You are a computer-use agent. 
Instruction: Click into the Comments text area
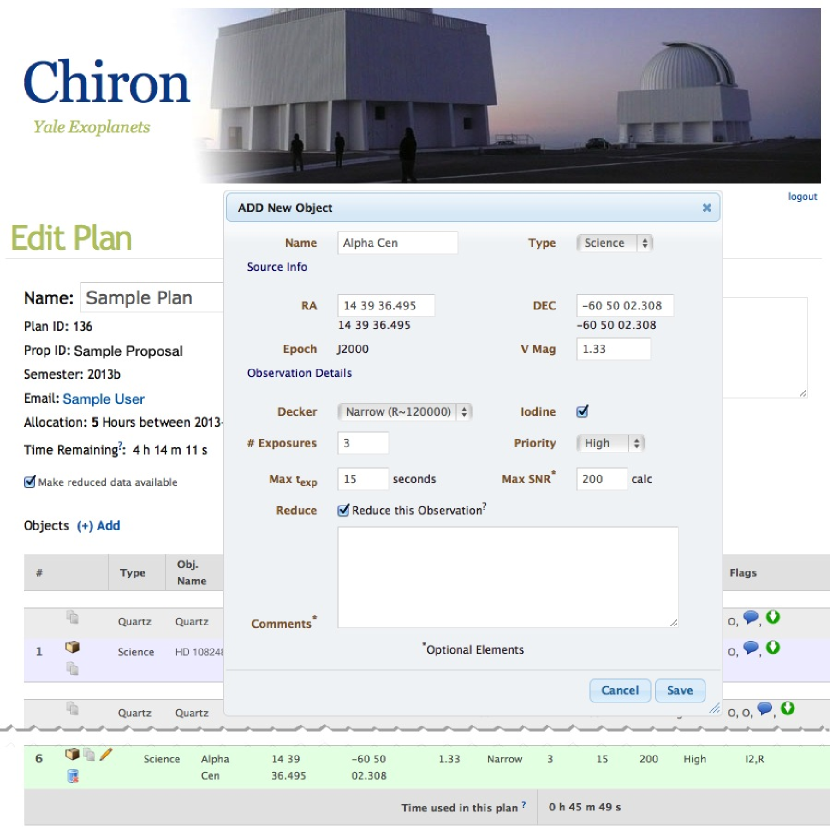pos(508,577)
